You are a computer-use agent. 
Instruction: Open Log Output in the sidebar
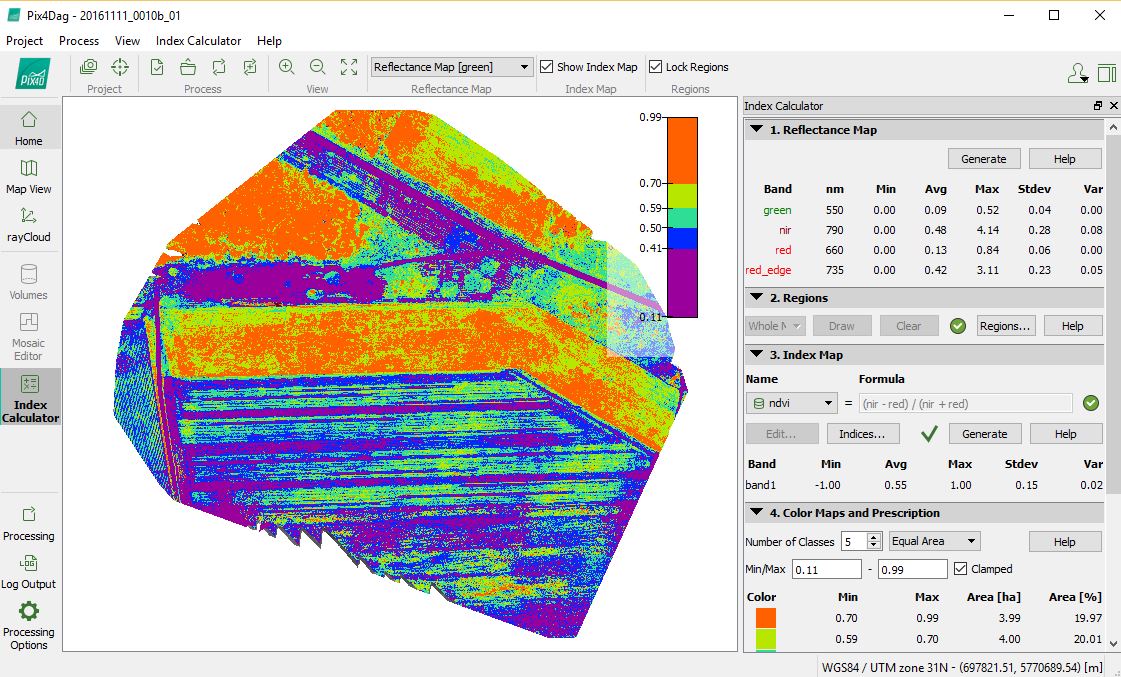pos(29,571)
